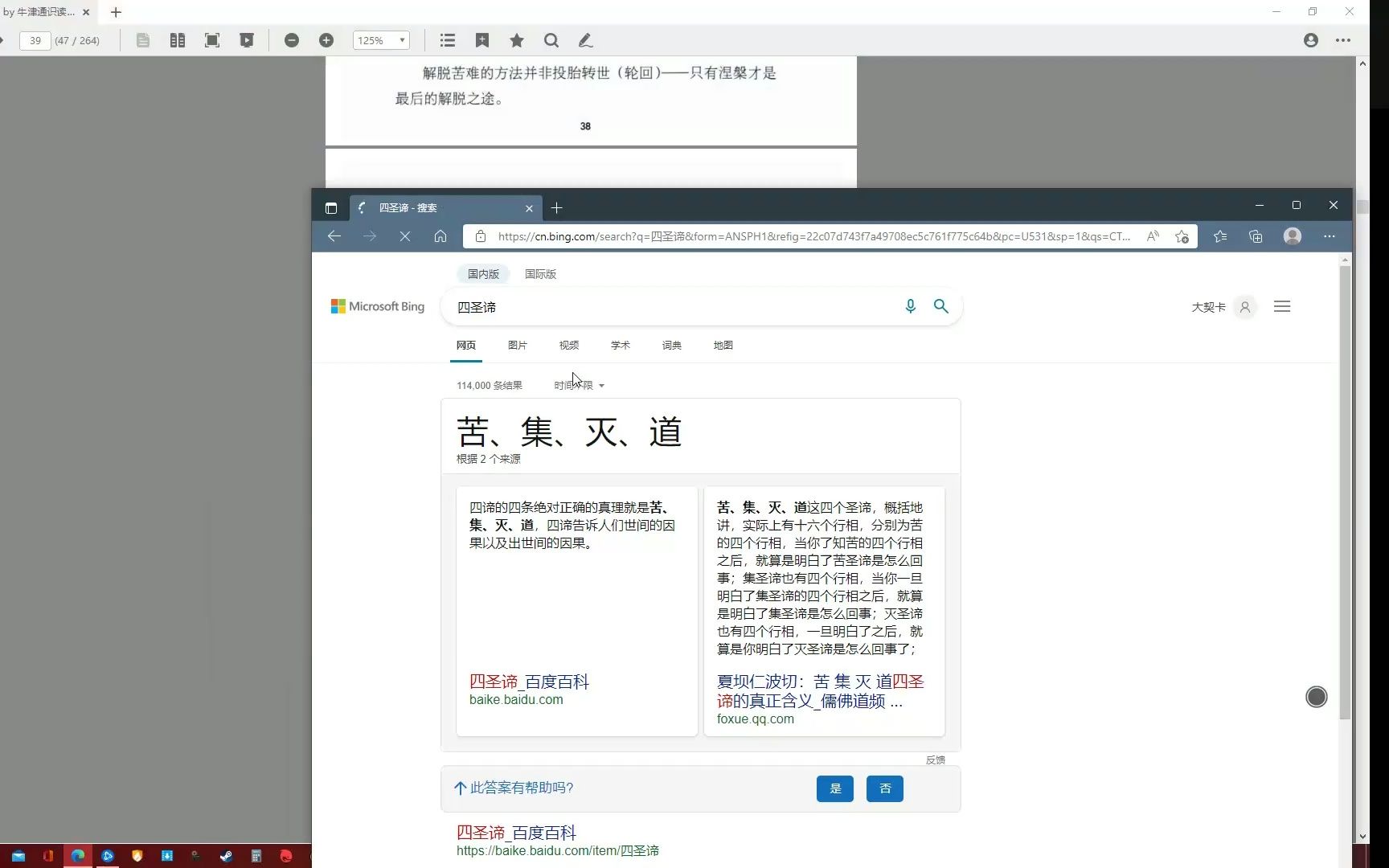Open the 125% zoom level dropdown

pyautogui.click(x=382, y=40)
